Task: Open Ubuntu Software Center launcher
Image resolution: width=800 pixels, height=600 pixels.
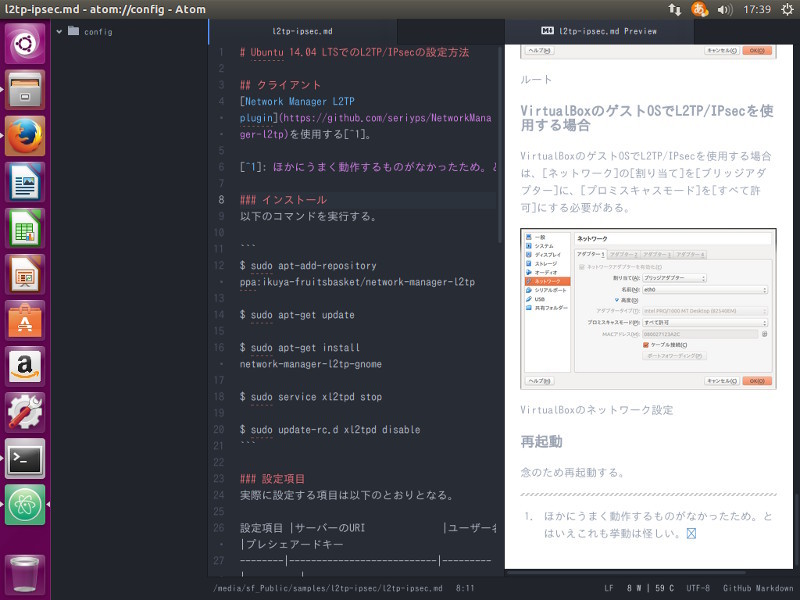Action: pos(25,320)
